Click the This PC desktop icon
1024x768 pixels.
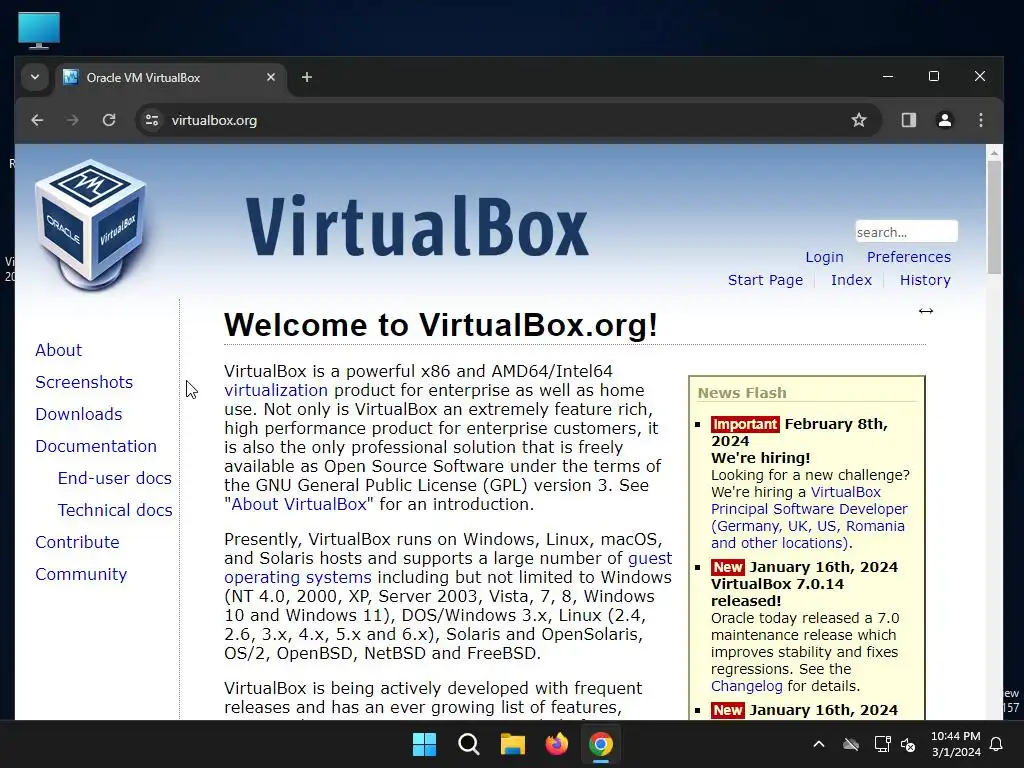[39, 30]
